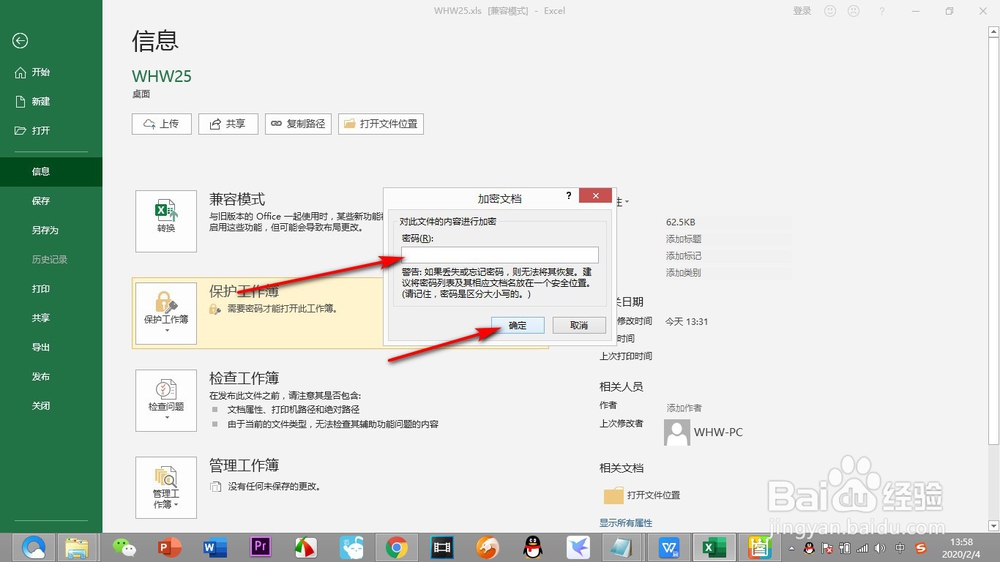Click the 上传 upload button
Image resolution: width=1000 pixels, height=562 pixels.
click(x=161, y=124)
